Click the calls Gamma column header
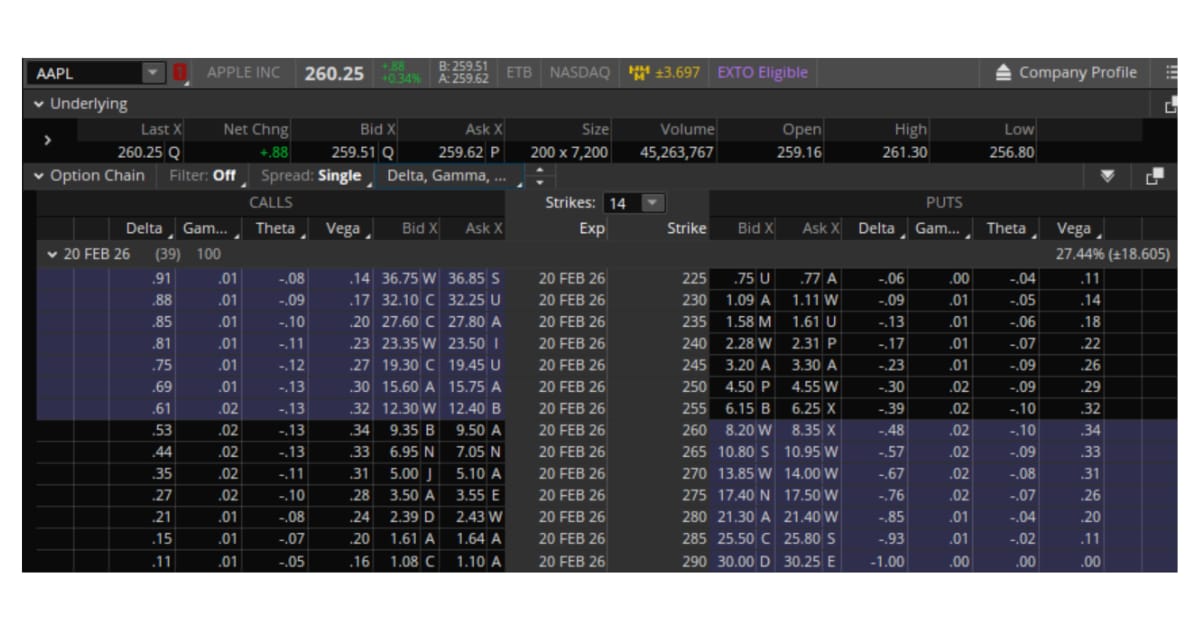The image size is (1200, 630). pos(210,228)
